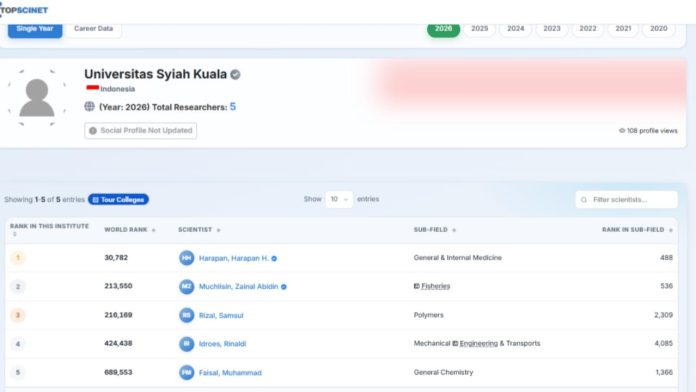Click world rank value 216,169

(118, 315)
